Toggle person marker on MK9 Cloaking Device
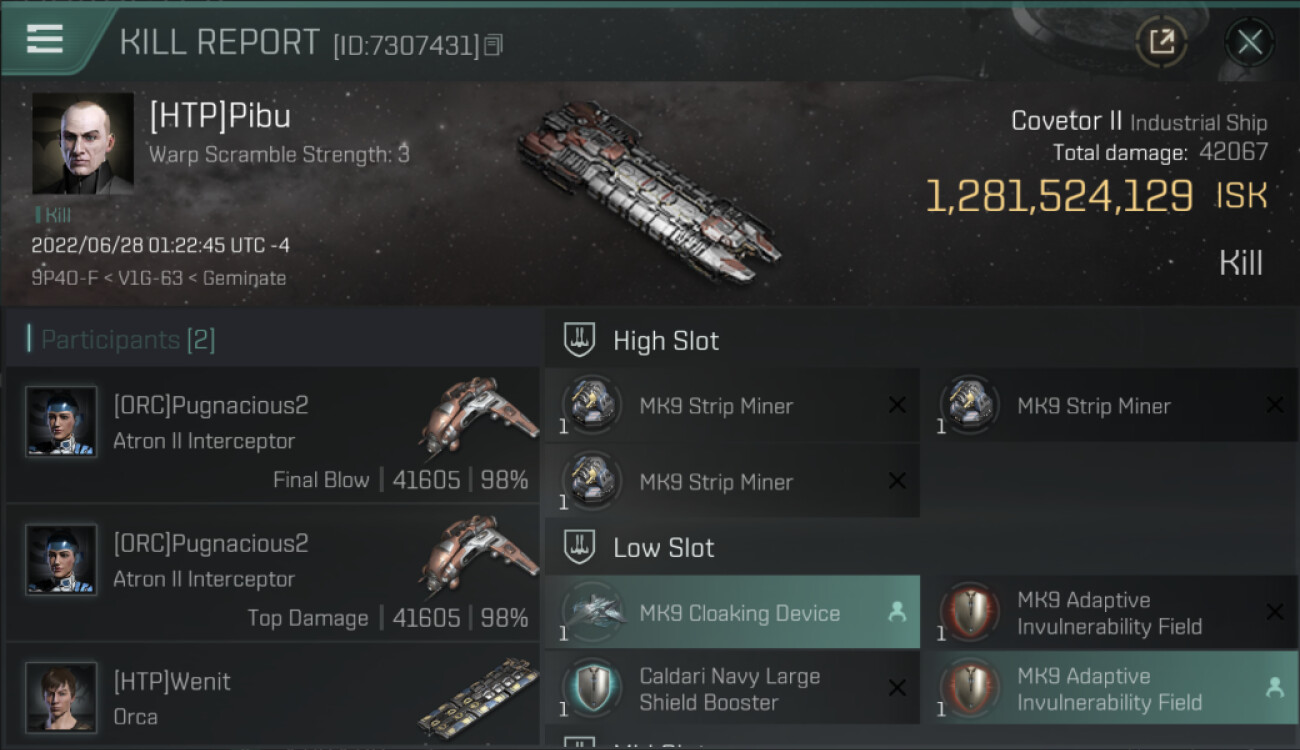1300x750 pixels. pyautogui.click(x=897, y=613)
